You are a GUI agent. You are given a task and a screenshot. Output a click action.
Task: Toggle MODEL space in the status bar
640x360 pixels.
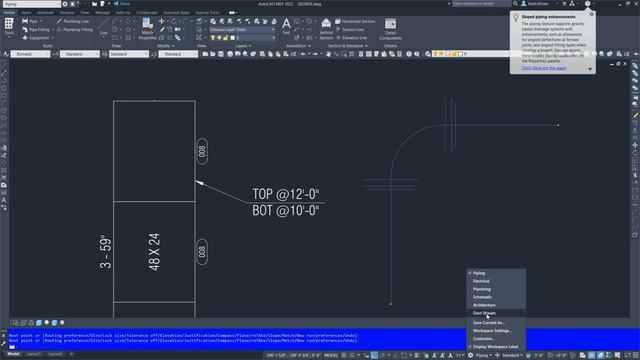pyautogui.click(x=331, y=355)
